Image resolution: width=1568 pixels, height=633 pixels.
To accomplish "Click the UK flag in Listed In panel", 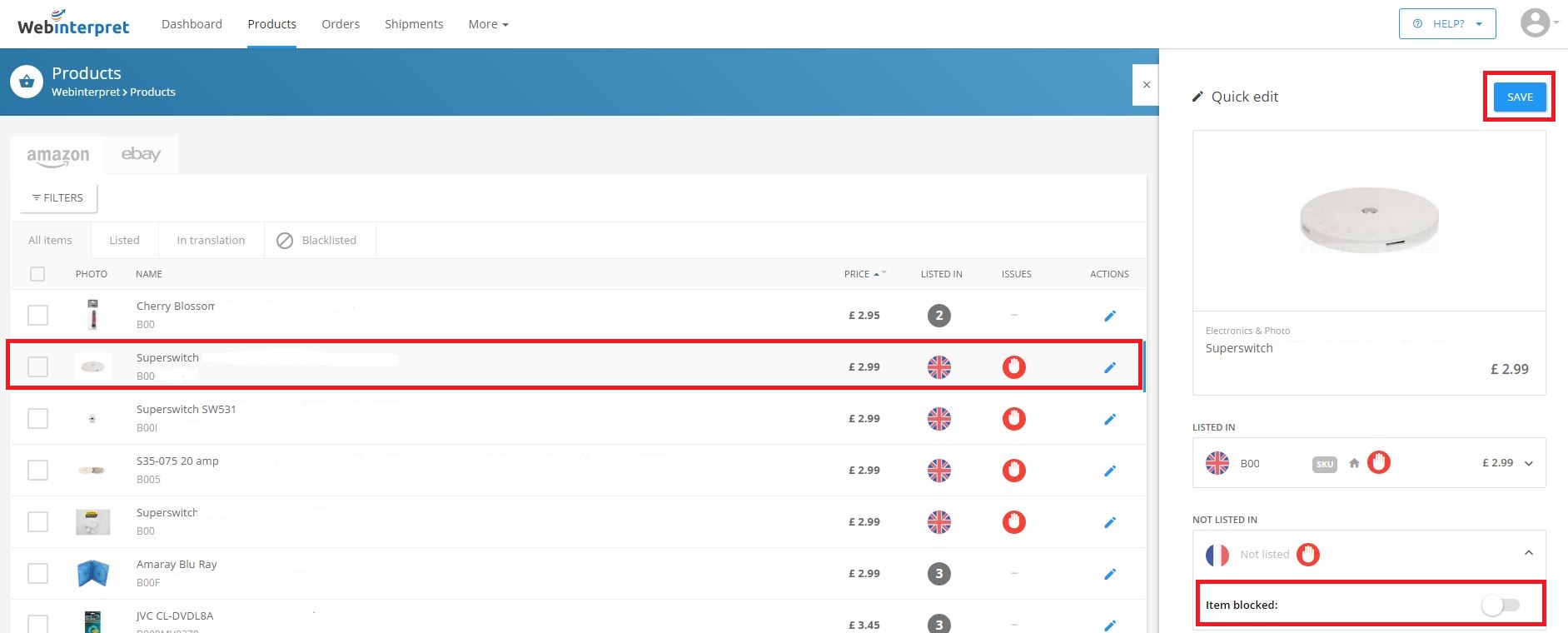I will pos(1217,463).
